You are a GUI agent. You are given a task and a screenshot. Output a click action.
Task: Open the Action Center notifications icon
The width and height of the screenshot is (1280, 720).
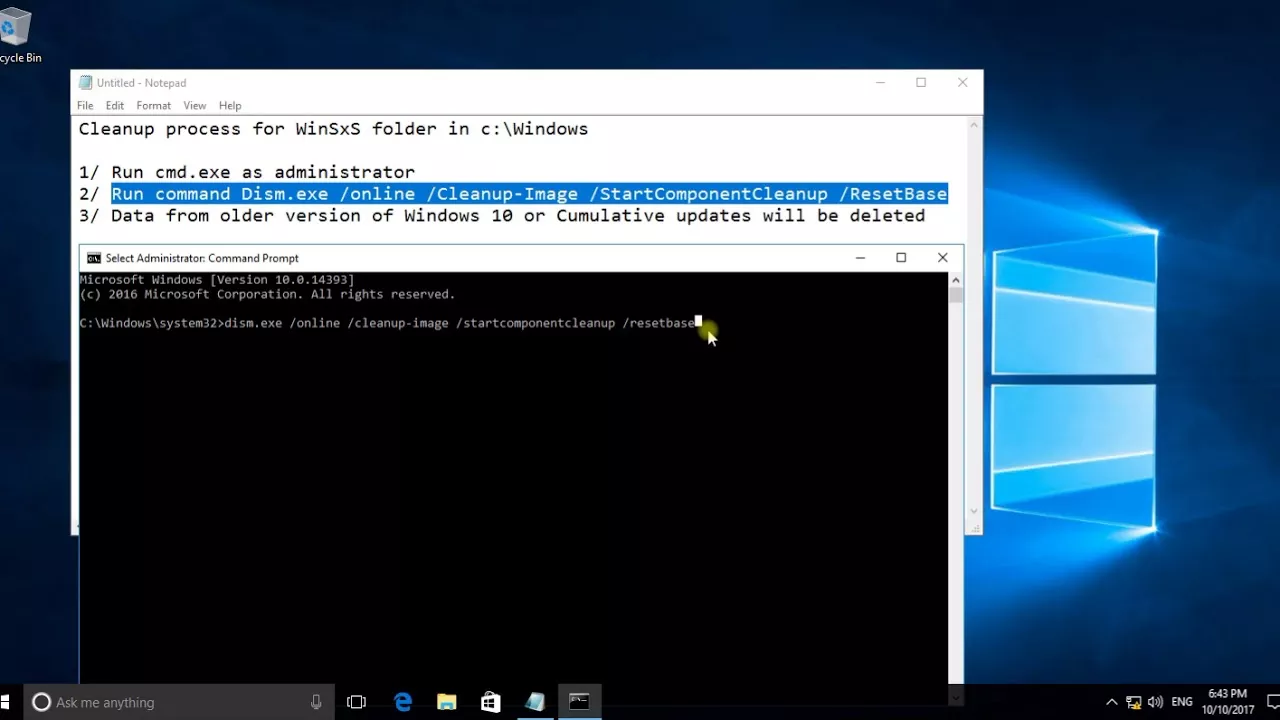(x=1273, y=702)
